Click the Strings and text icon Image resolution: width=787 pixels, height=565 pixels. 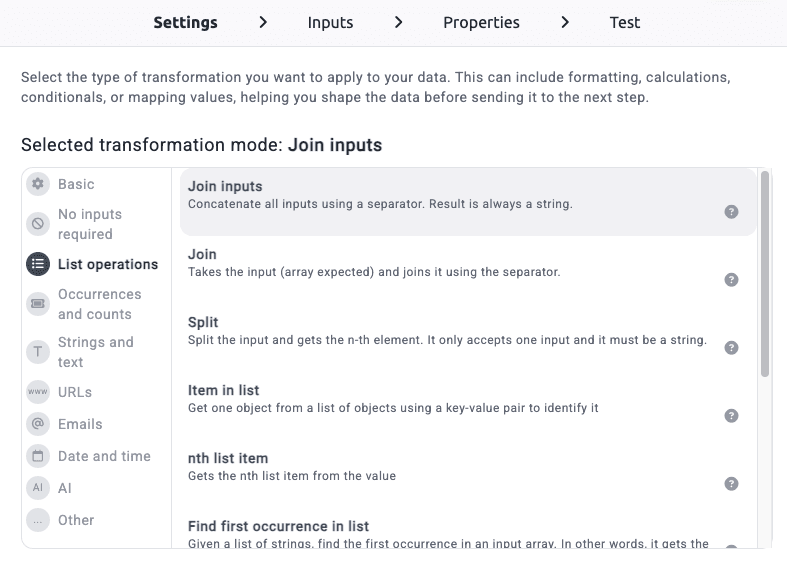38,352
